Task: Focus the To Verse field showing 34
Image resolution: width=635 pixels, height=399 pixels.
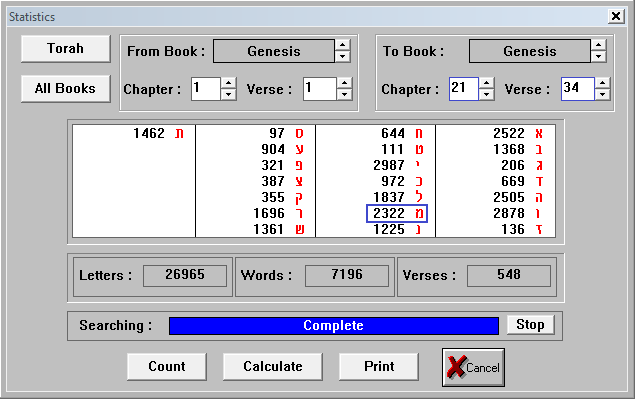Action: 577,89
